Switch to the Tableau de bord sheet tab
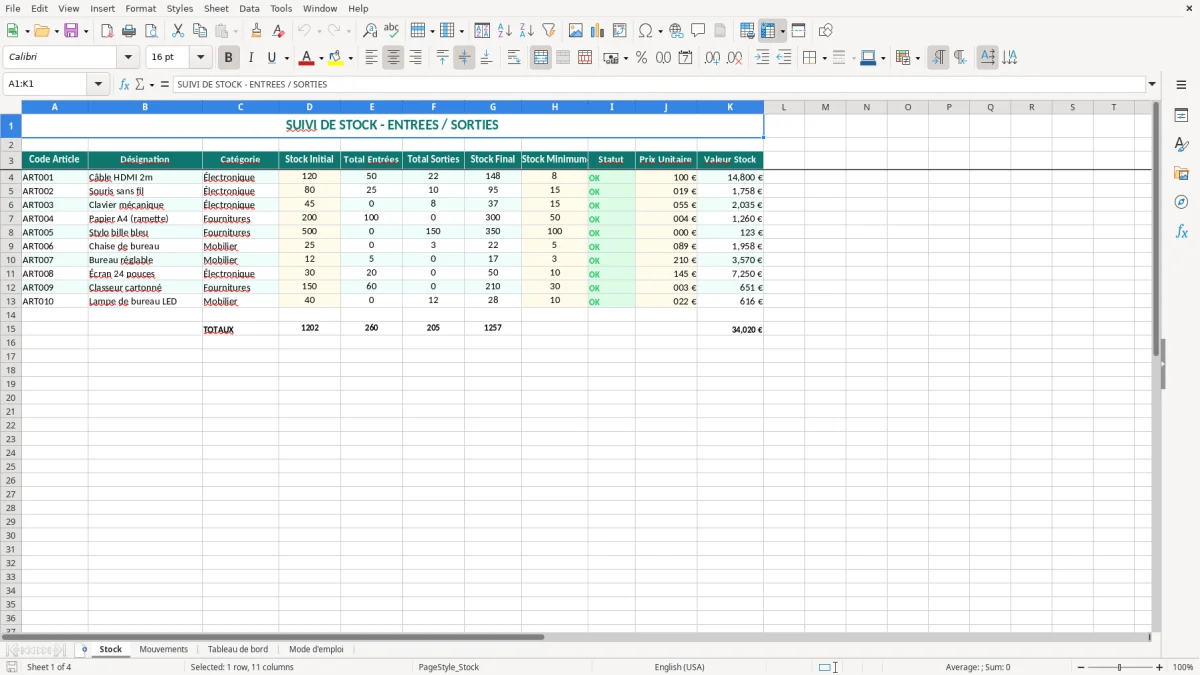Viewport: 1200px width, 675px height. [x=238, y=650]
